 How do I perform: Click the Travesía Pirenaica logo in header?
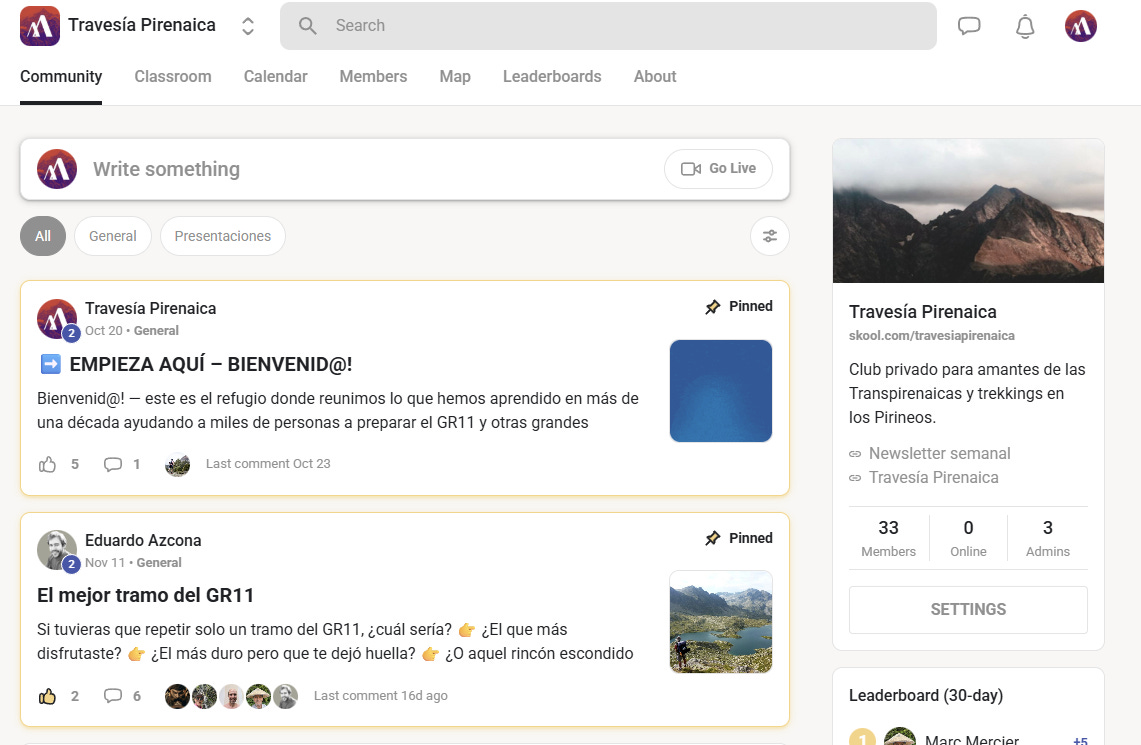pos(40,26)
